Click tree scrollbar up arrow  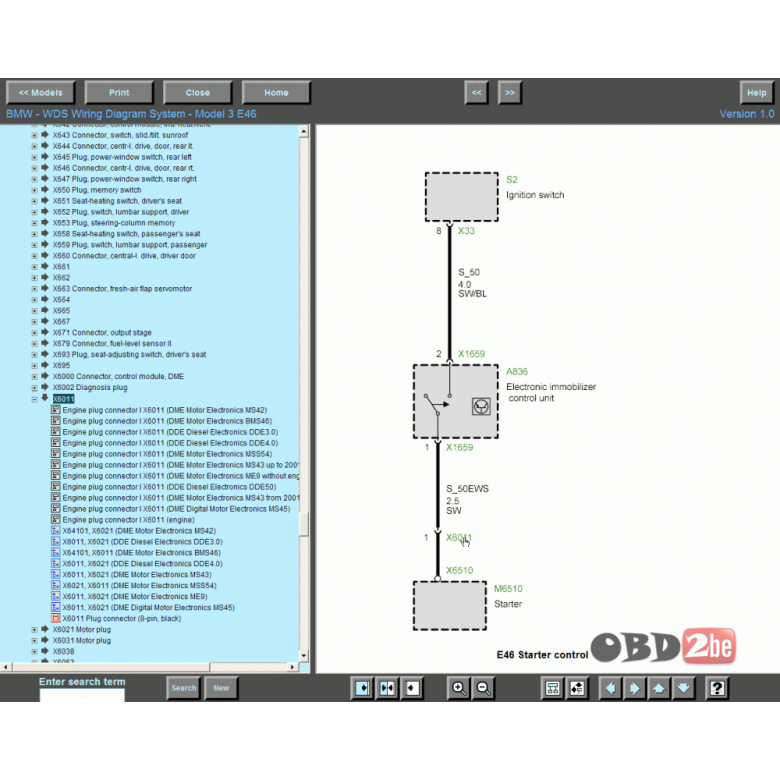[304, 131]
